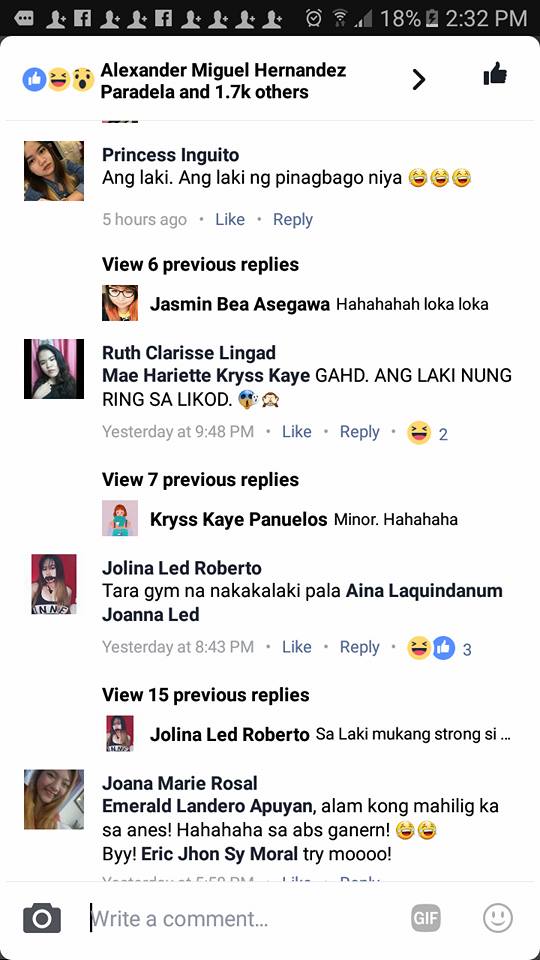Reply to Ruth Clarisse Lingad's comment

coord(359,432)
